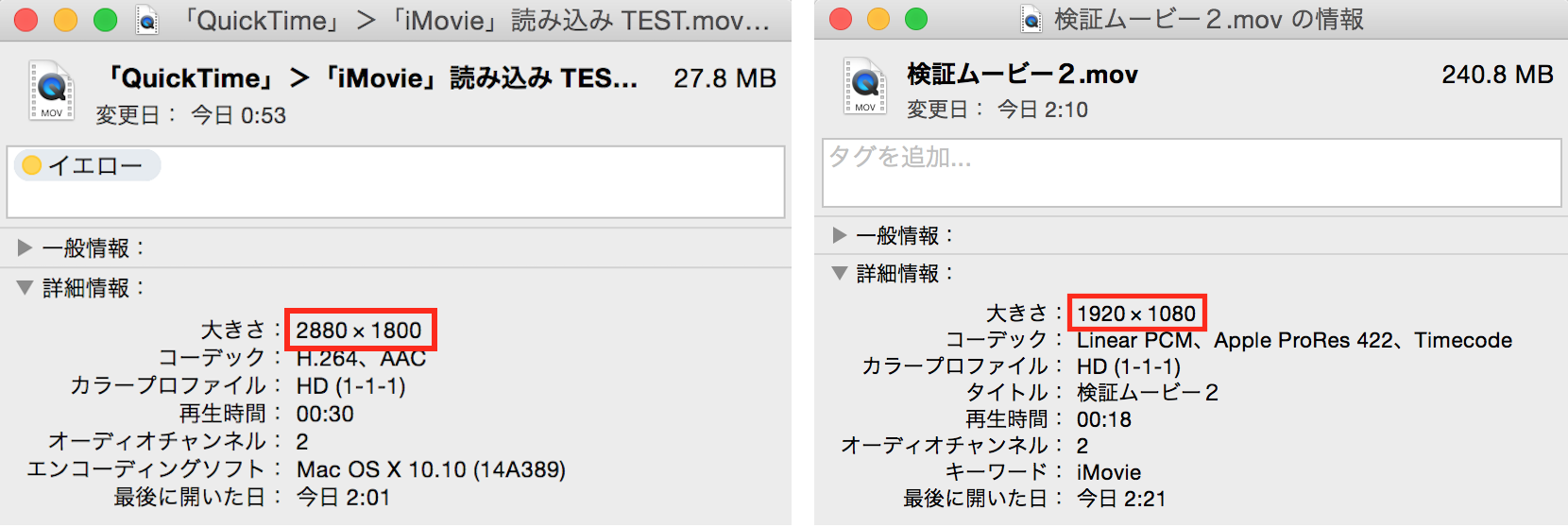Close the left QuickTime info window

[x=26, y=20]
